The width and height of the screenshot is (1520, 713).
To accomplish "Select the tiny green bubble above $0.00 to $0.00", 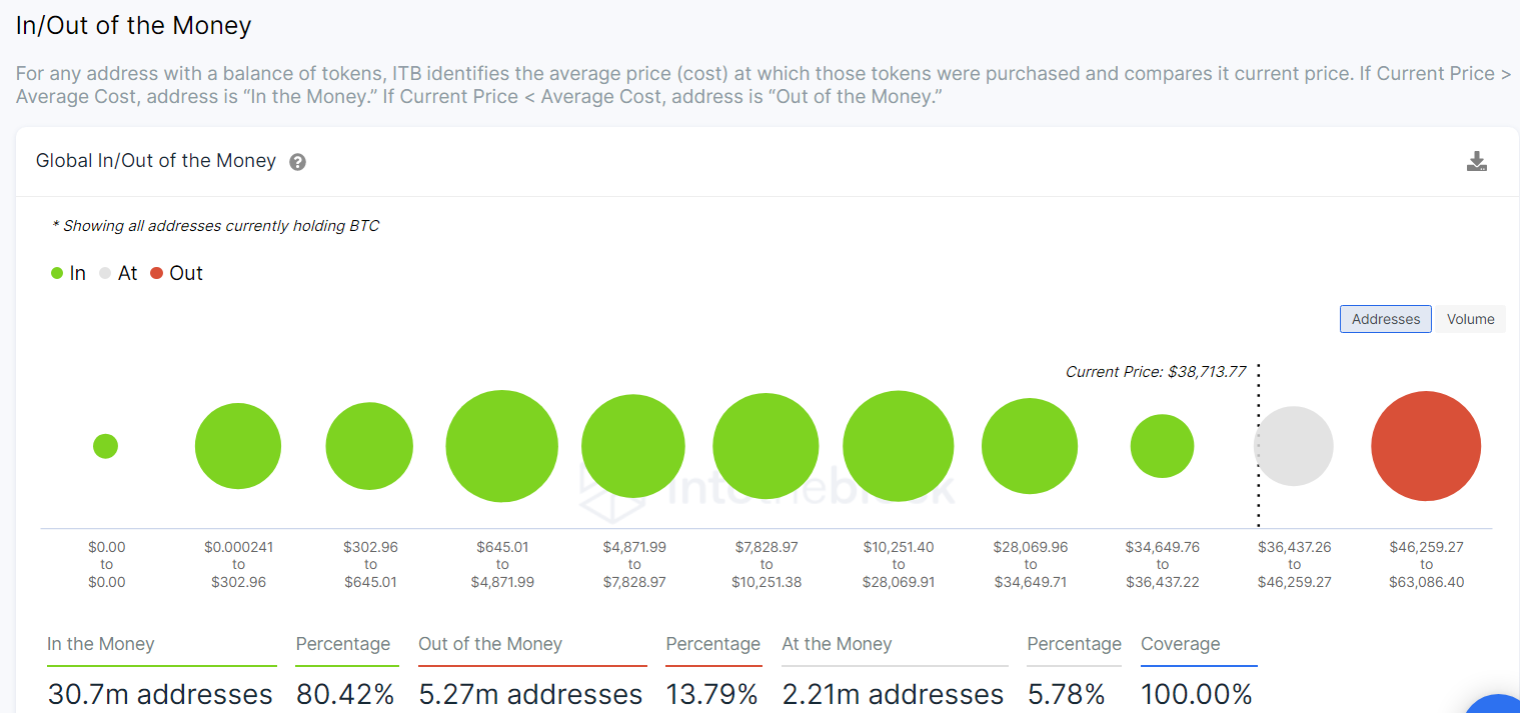I will pos(105,446).
